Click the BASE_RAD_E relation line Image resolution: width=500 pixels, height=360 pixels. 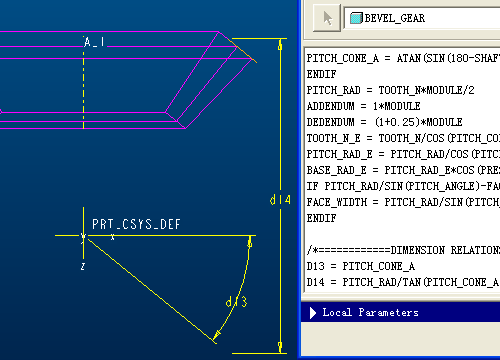[403, 170]
